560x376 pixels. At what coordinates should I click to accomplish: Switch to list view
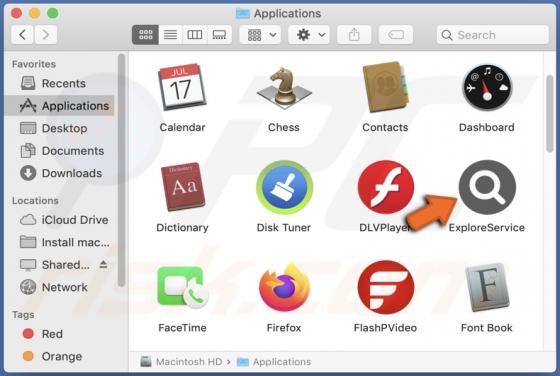tap(170, 35)
